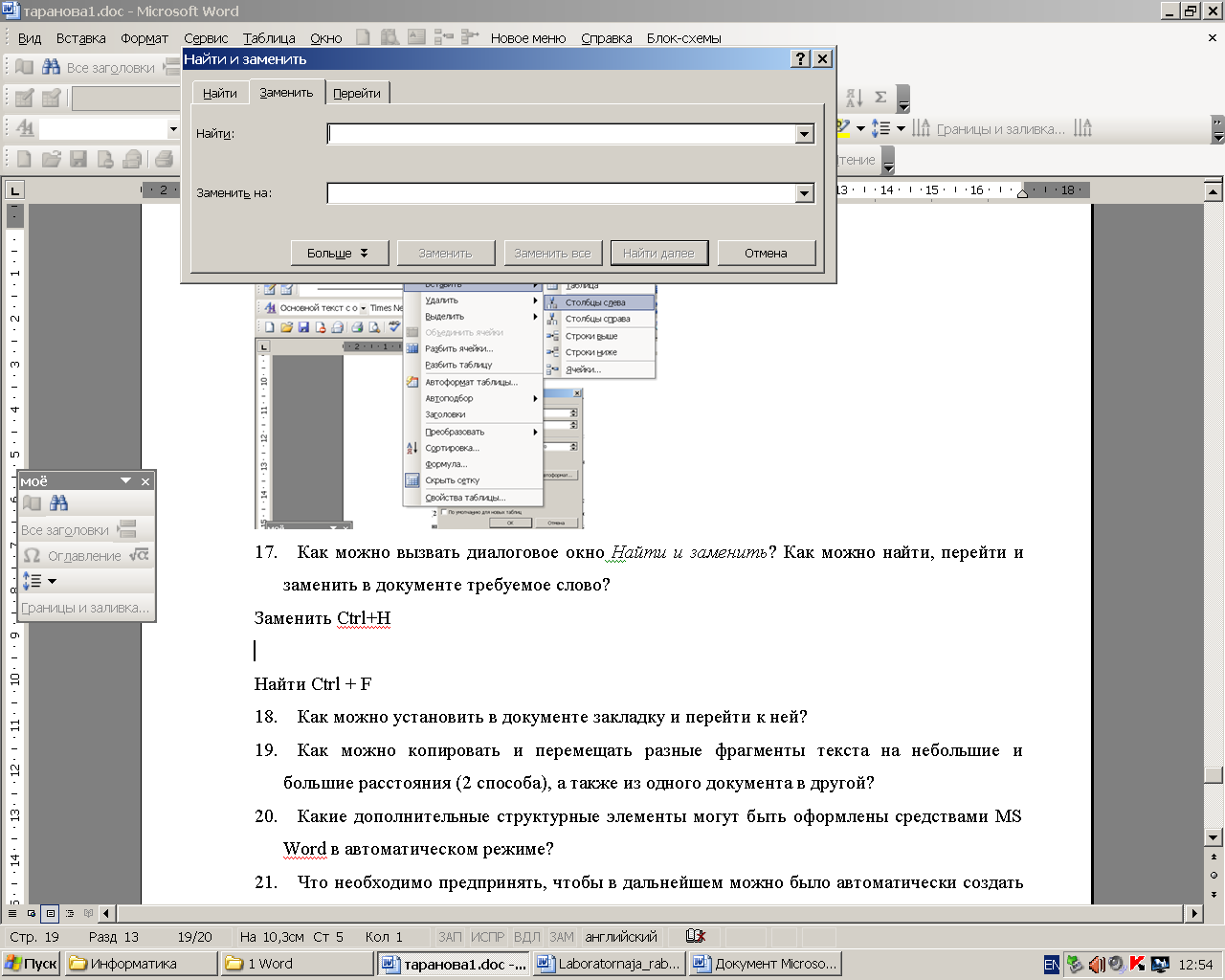Click Styles and Formatting AA icon

(x=25, y=128)
